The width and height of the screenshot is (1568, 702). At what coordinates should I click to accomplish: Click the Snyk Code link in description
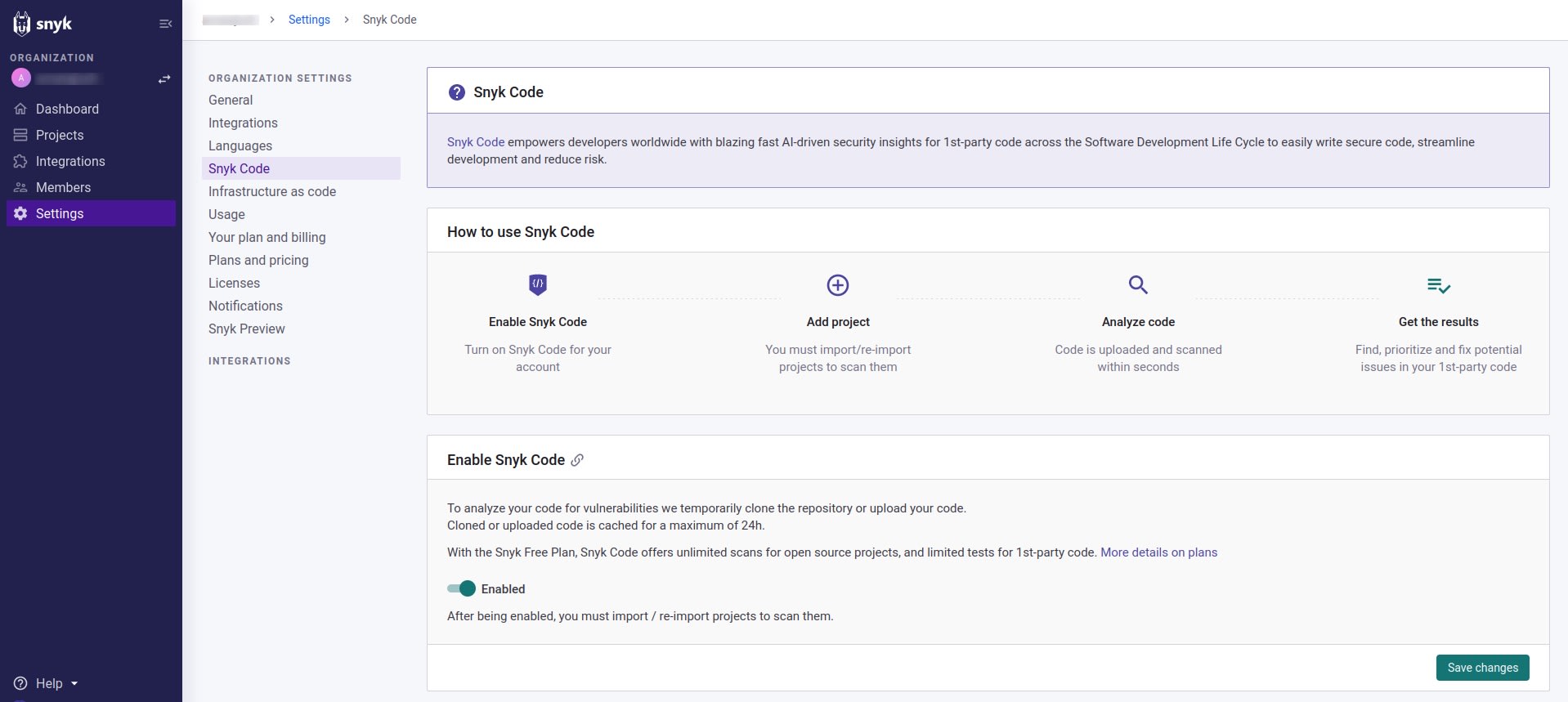pyautogui.click(x=476, y=142)
